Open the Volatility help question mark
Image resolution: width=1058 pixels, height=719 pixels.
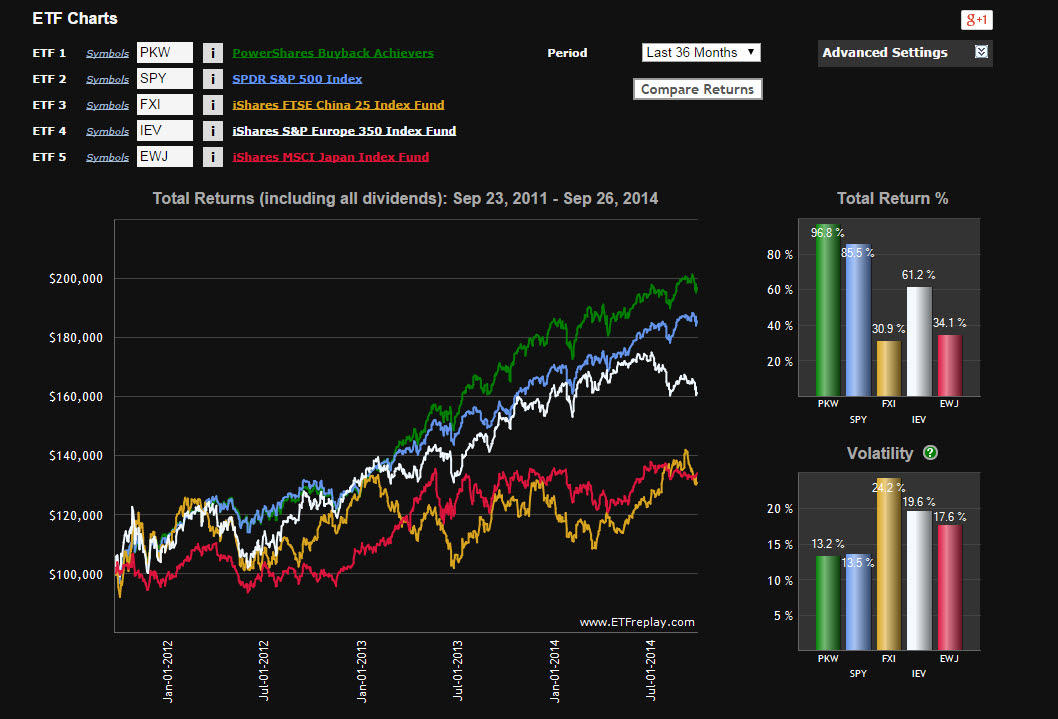(930, 453)
